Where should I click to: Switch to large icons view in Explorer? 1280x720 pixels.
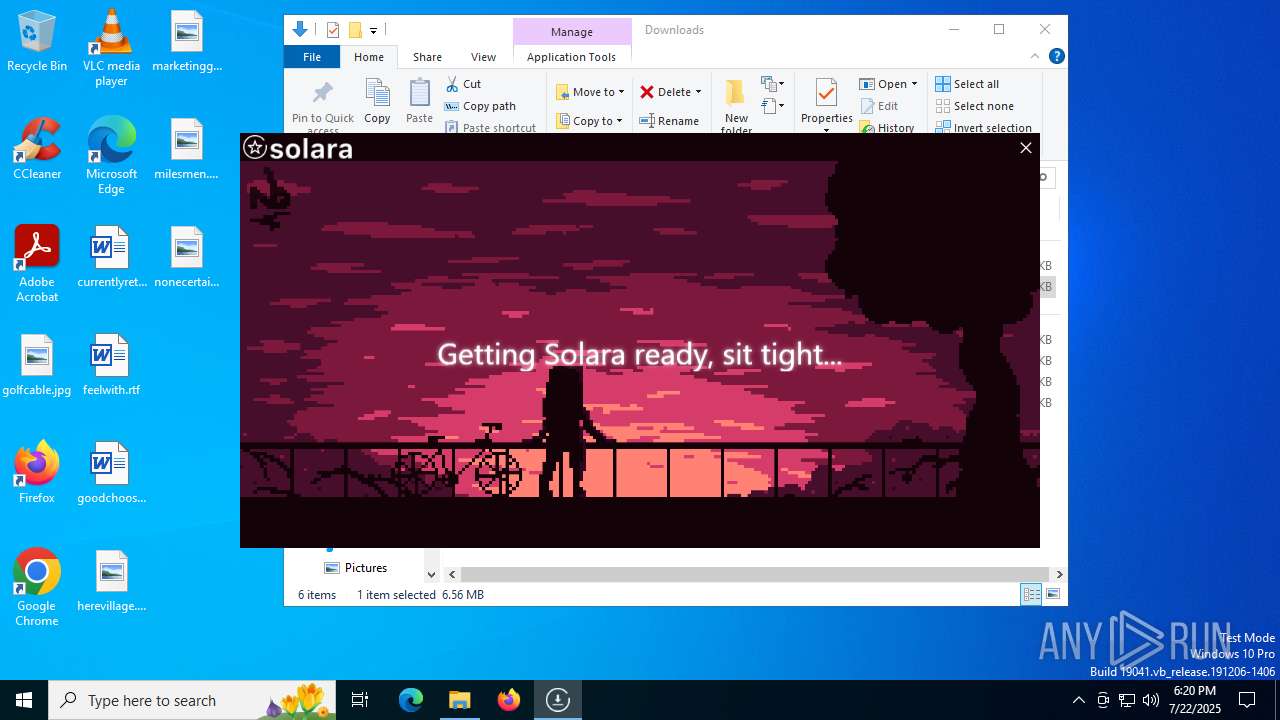(x=1053, y=594)
